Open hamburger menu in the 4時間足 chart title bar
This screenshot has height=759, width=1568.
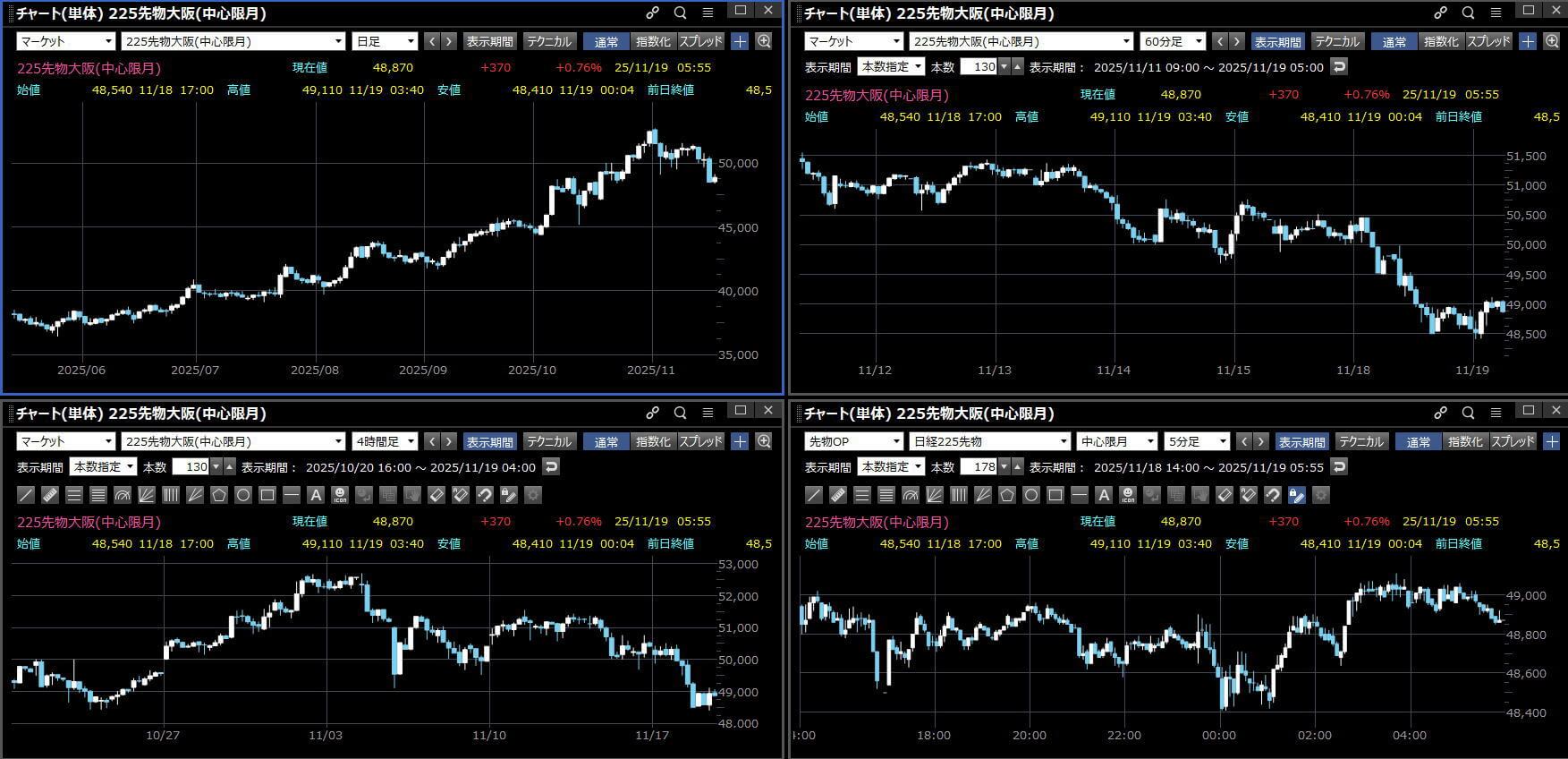(708, 413)
